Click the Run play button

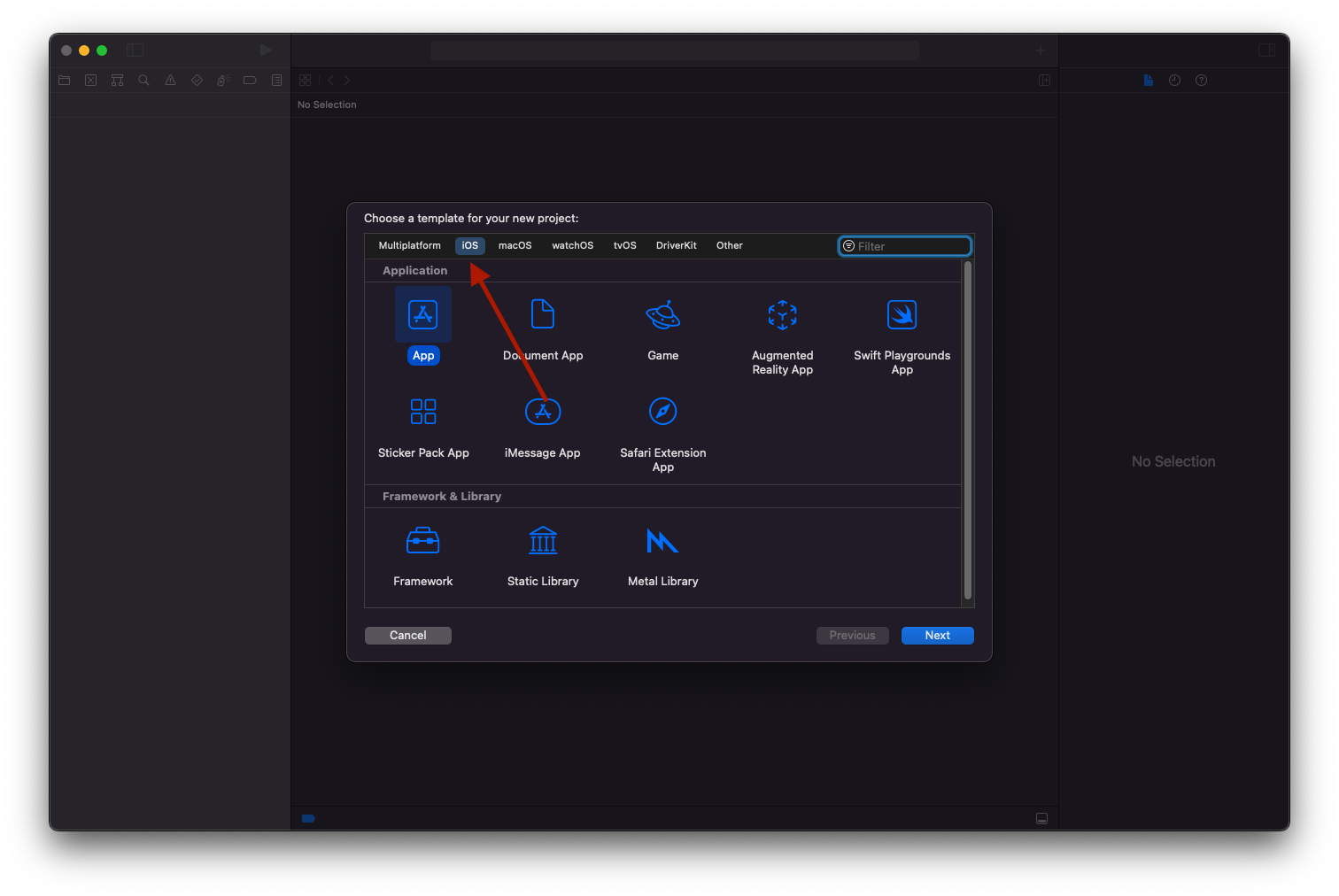266,50
